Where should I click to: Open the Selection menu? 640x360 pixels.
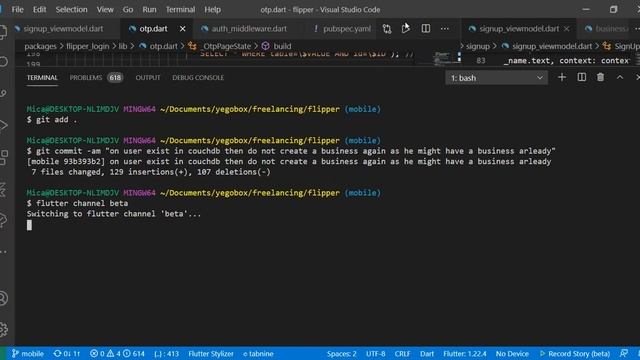[x=71, y=9]
